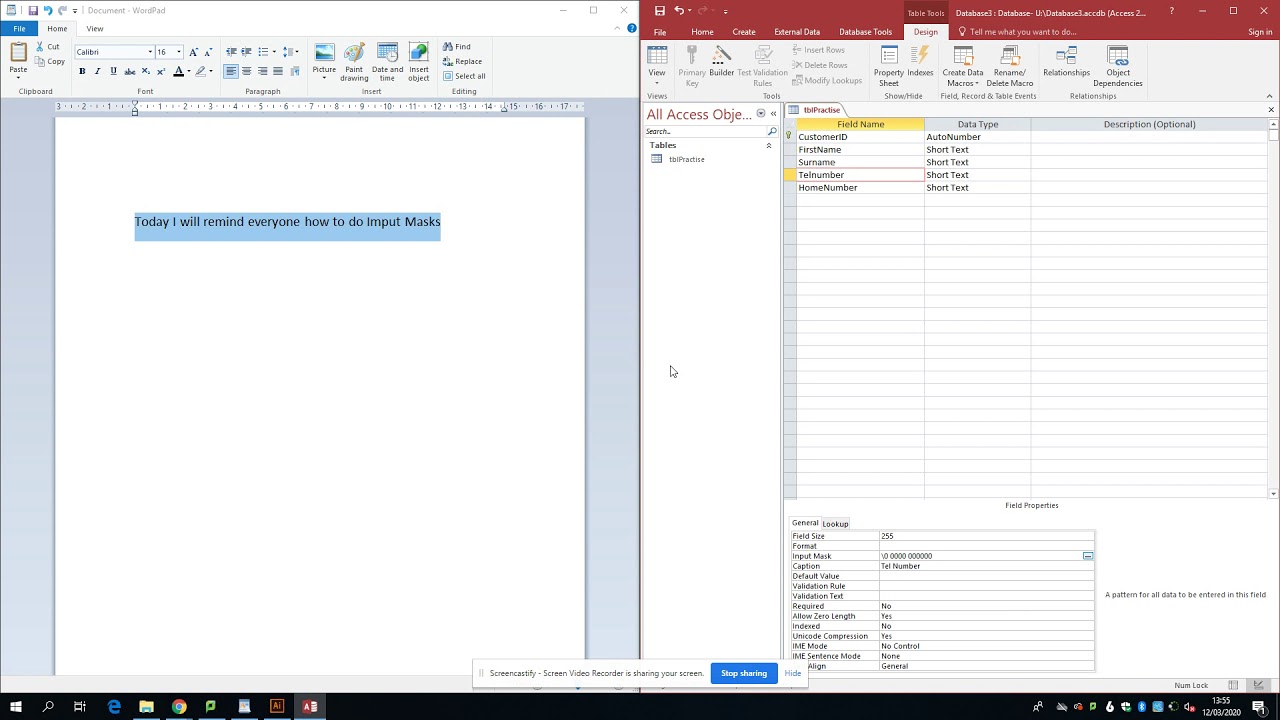The width and height of the screenshot is (1280, 720).
Task: Click Paint drawing icon in WordPad
Action: (354, 62)
